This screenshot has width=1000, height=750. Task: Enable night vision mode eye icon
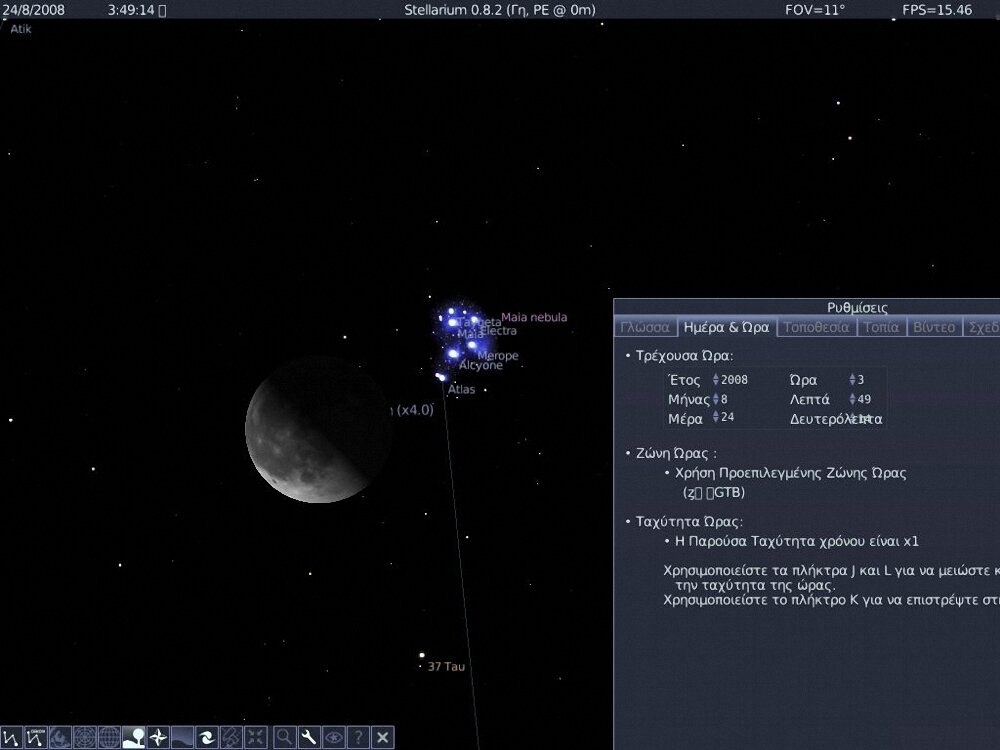[x=333, y=737]
